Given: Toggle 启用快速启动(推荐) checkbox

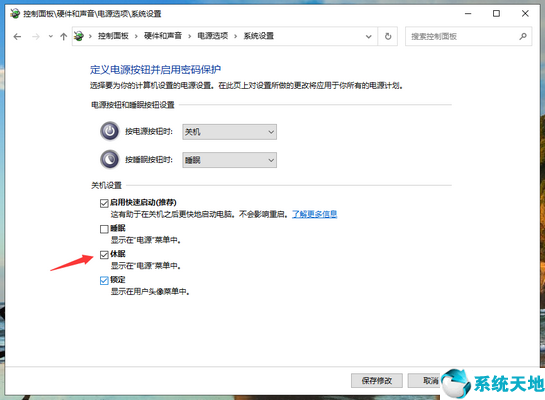Looking at the screenshot, I should coord(104,203).
